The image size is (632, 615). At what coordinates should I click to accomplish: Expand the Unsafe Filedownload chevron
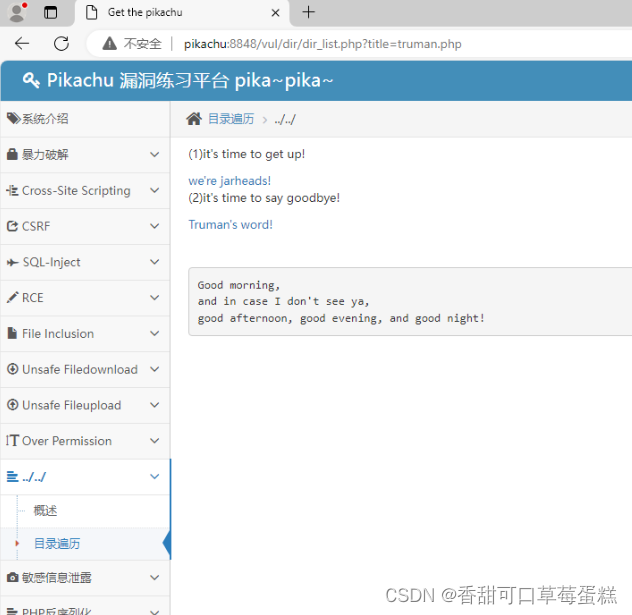pyautogui.click(x=154, y=369)
